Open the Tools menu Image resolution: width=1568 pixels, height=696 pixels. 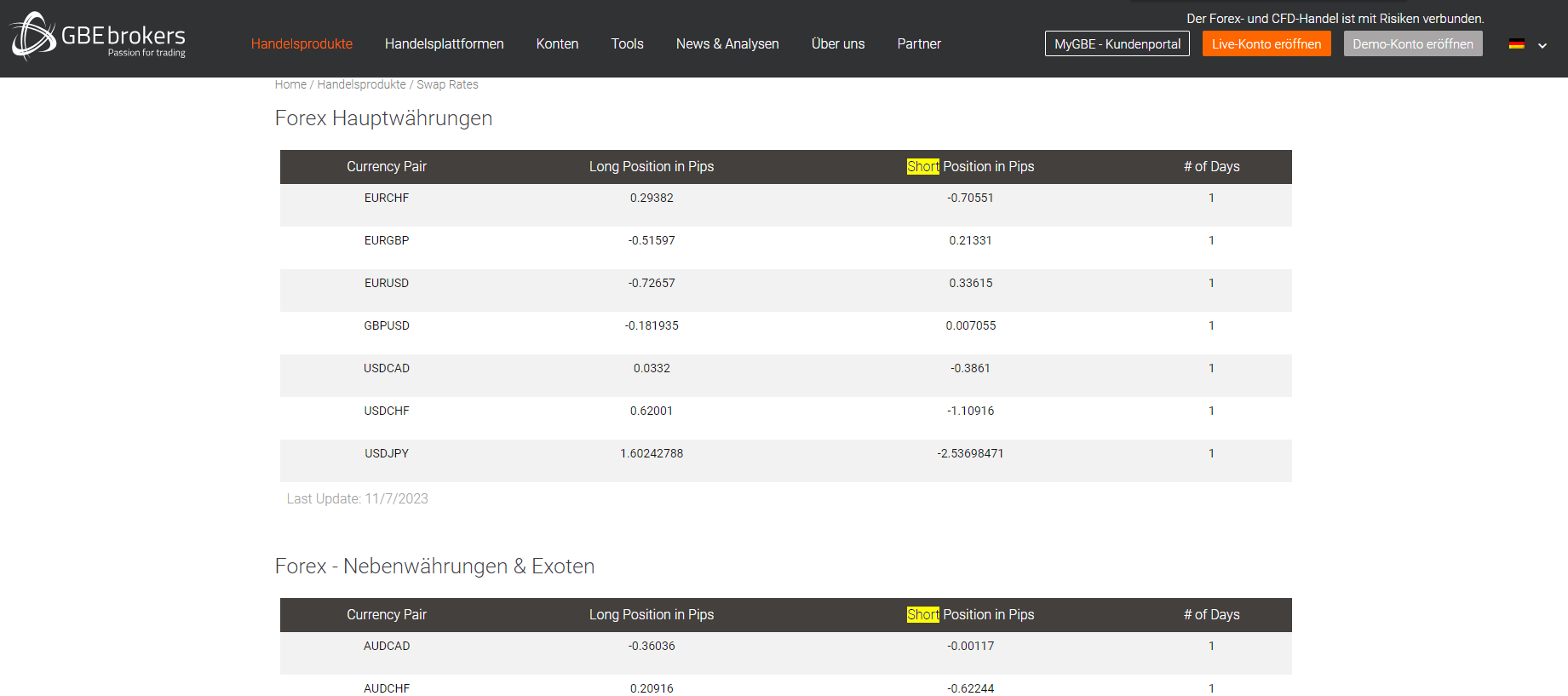click(x=627, y=43)
